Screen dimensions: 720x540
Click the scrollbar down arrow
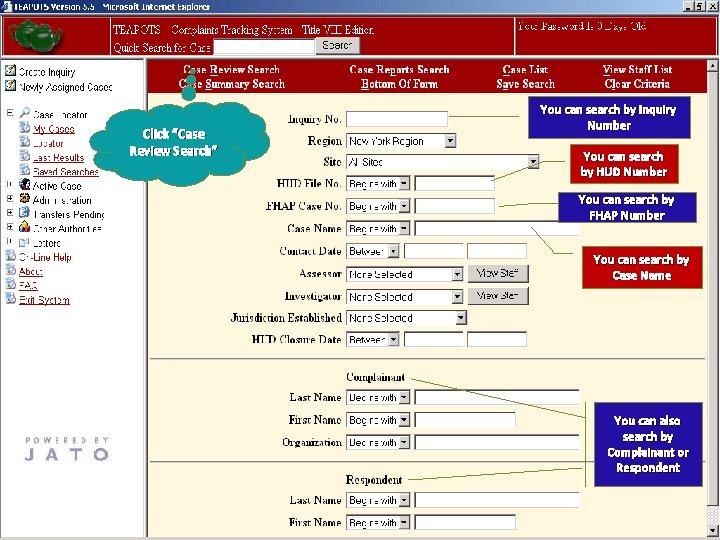point(712,530)
